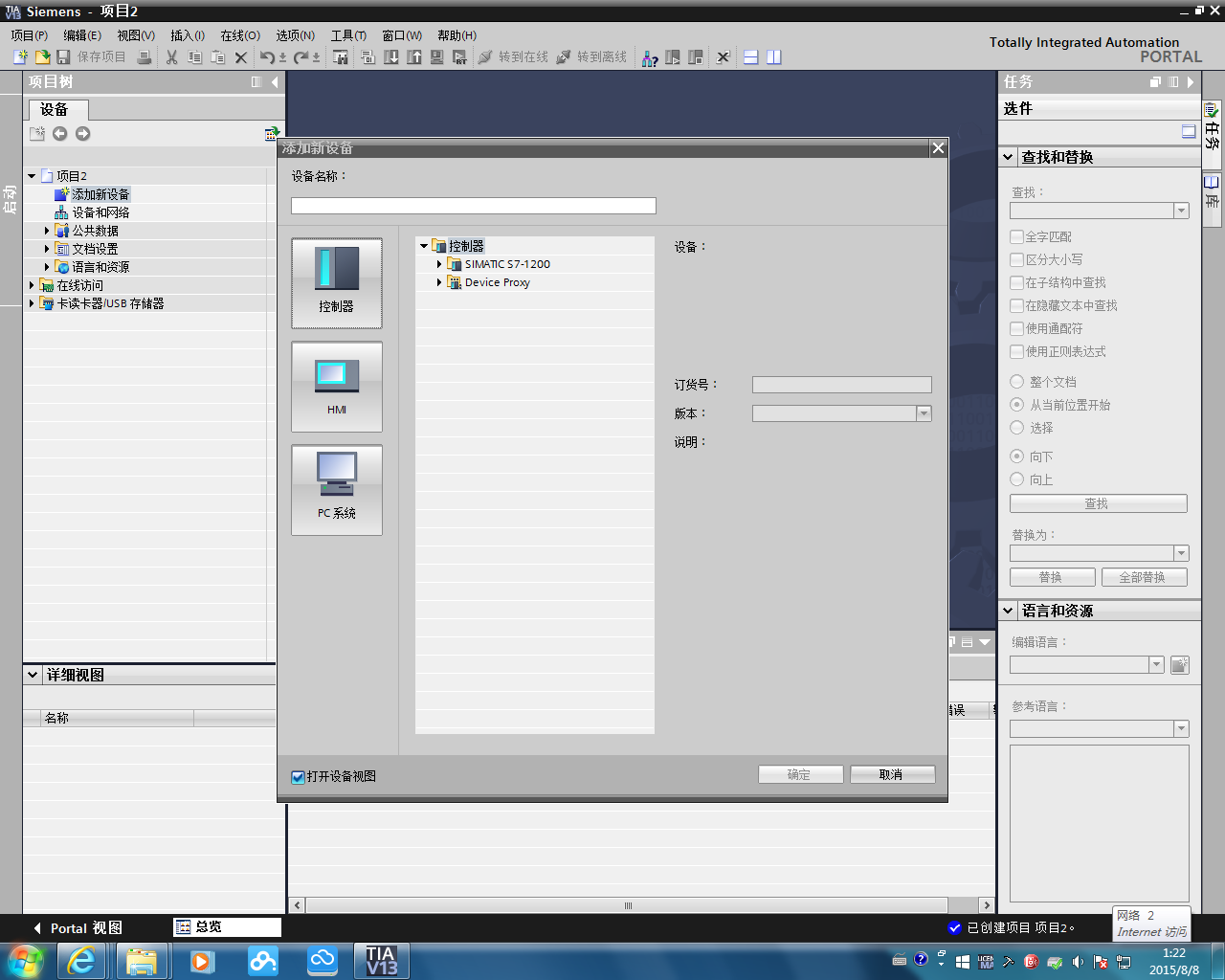Toggle the 打开设备视图 checkbox
Image resolution: width=1225 pixels, height=980 pixels.
tap(298, 777)
